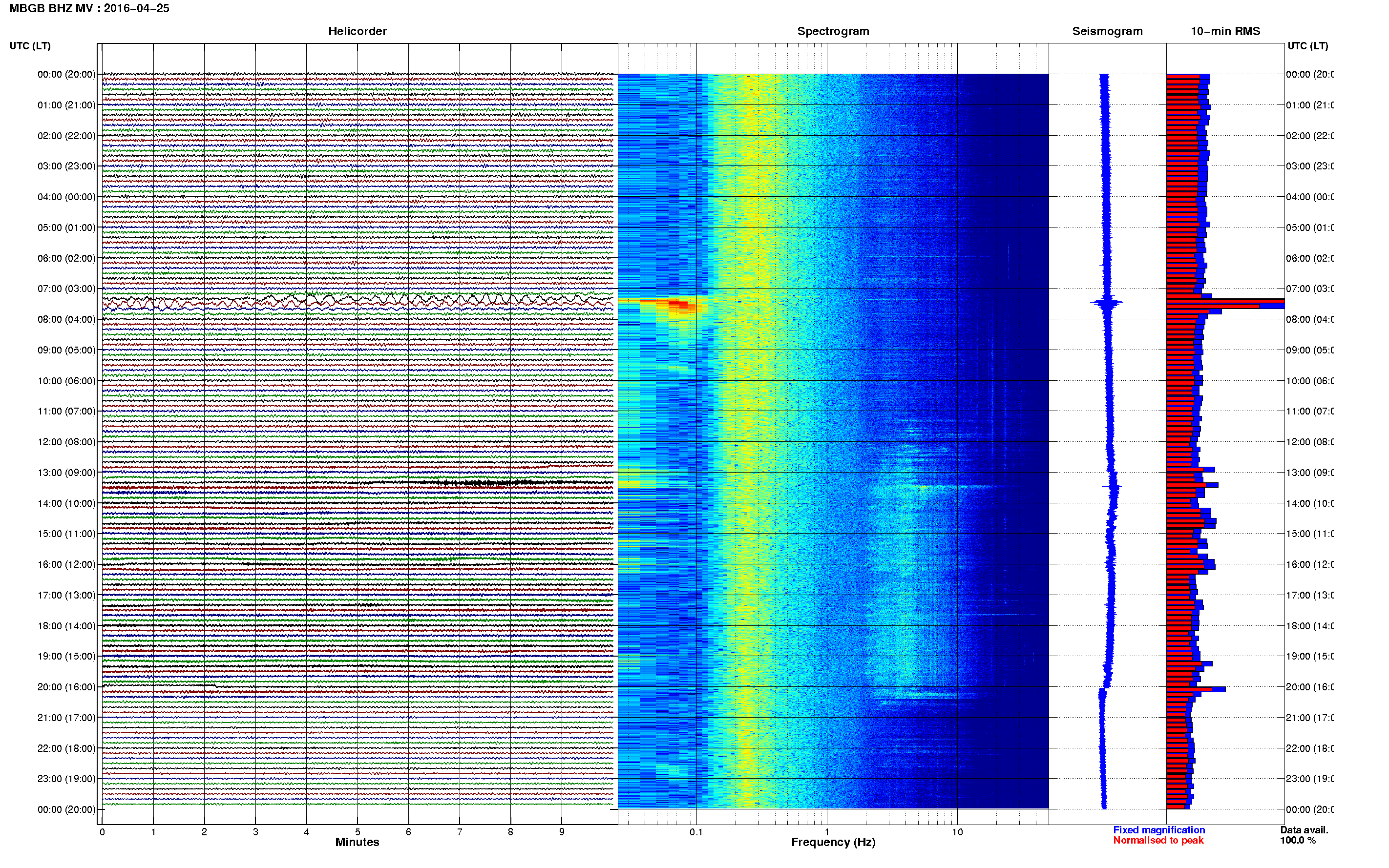Click the large-amplitude helicorder trace near 07:30

[357, 300]
